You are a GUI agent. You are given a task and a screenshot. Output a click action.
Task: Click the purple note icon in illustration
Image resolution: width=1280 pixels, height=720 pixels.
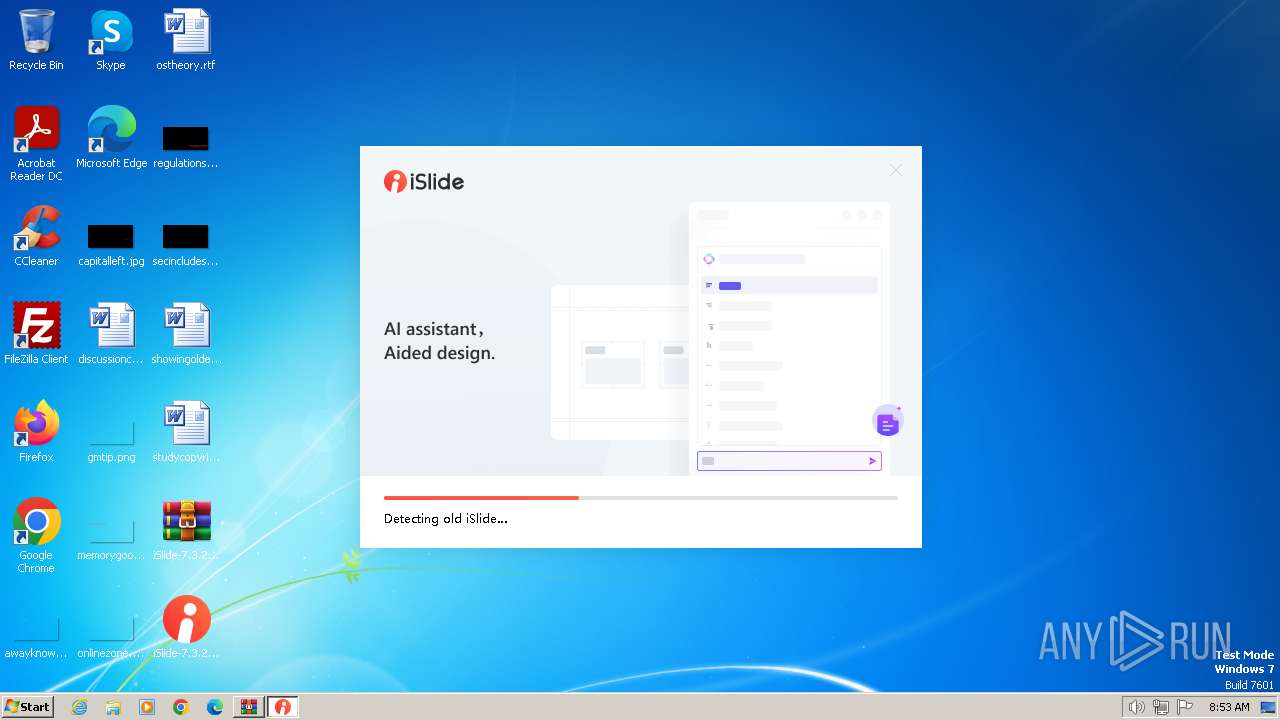click(888, 422)
